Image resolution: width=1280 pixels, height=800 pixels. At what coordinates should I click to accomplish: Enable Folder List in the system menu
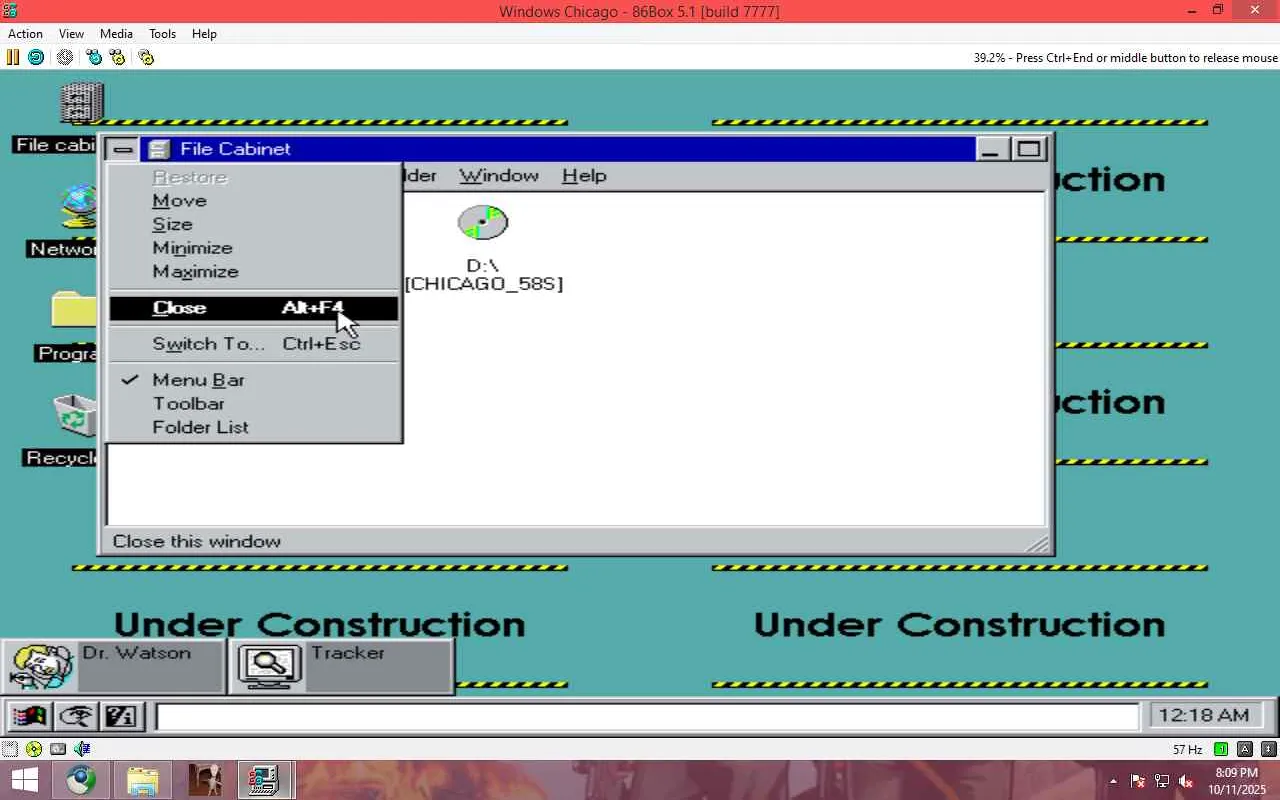point(254,427)
